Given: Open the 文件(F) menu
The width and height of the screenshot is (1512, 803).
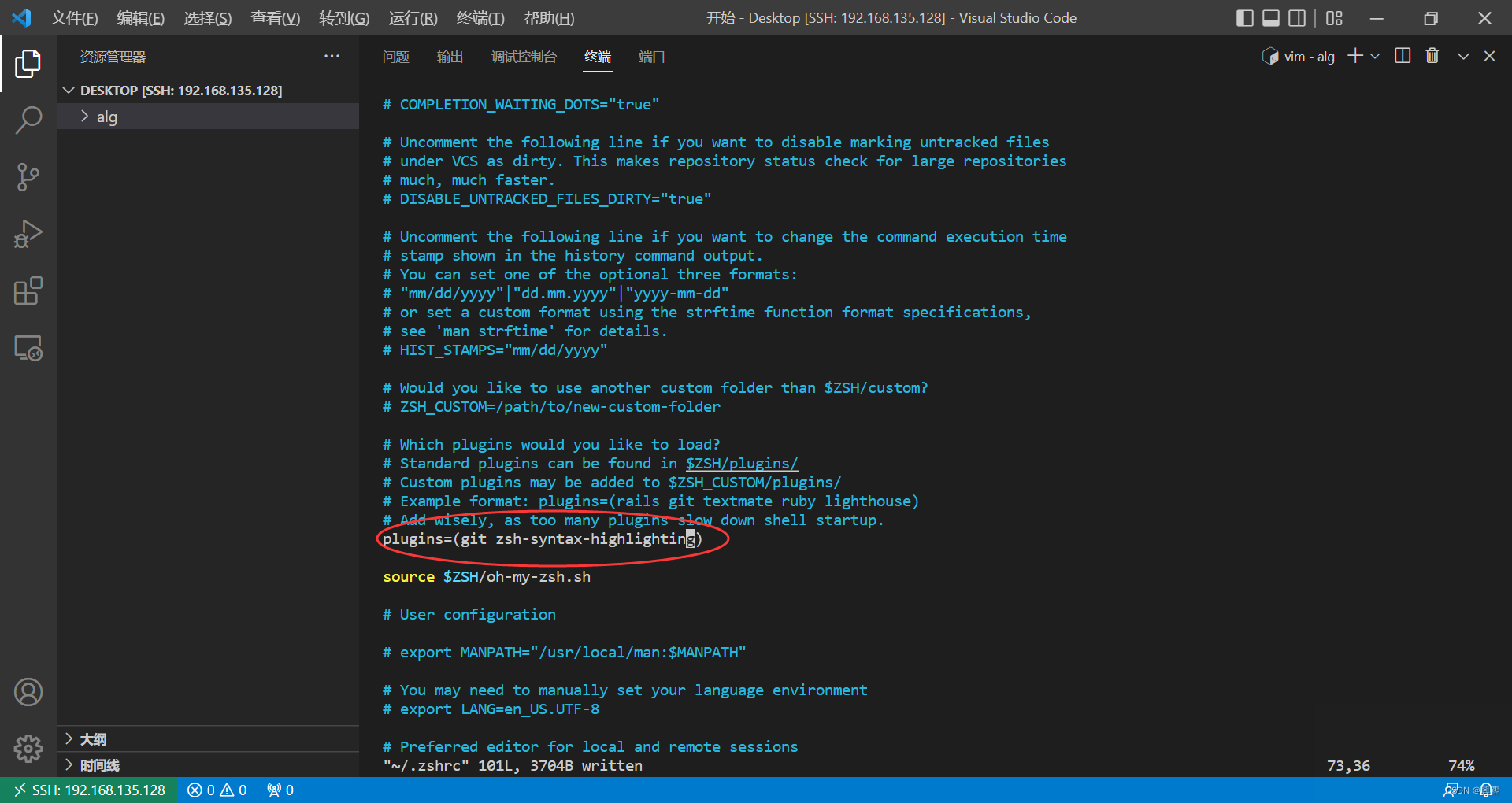Looking at the screenshot, I should click(74, 18).
